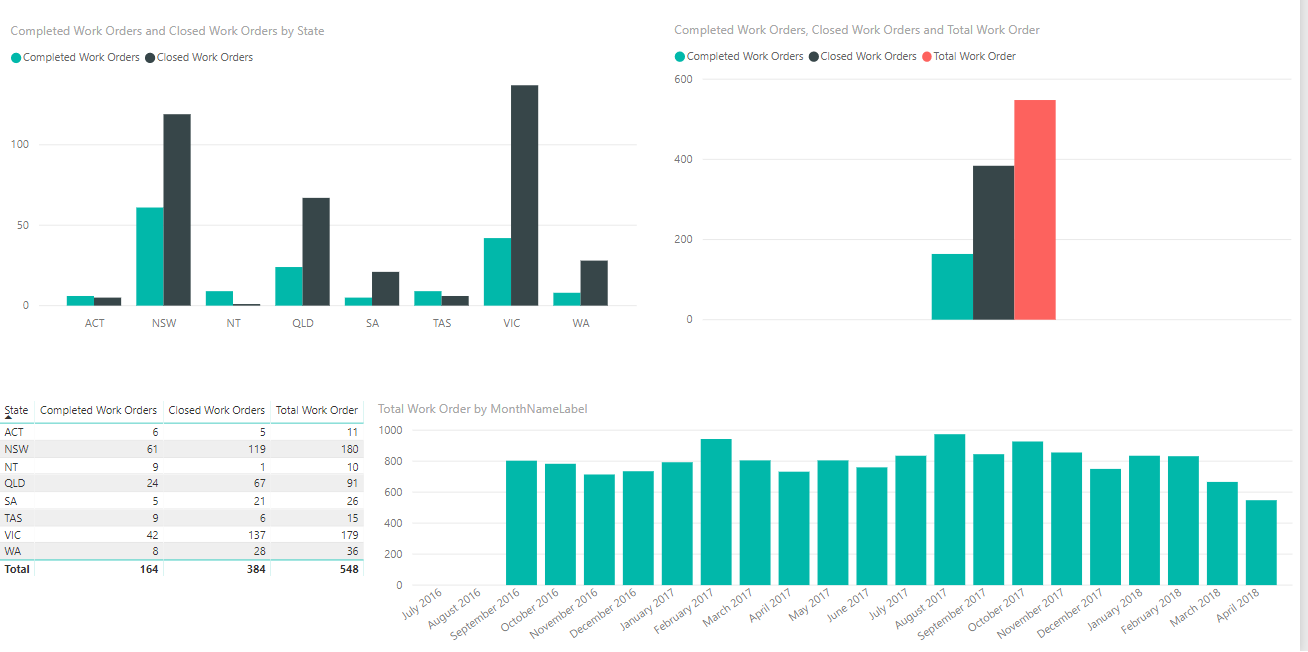Select the March 2018 bar in monthly chart
Image resolution: width=1308 pixels, height=652 pixels.
click(x=1222, y=533)
